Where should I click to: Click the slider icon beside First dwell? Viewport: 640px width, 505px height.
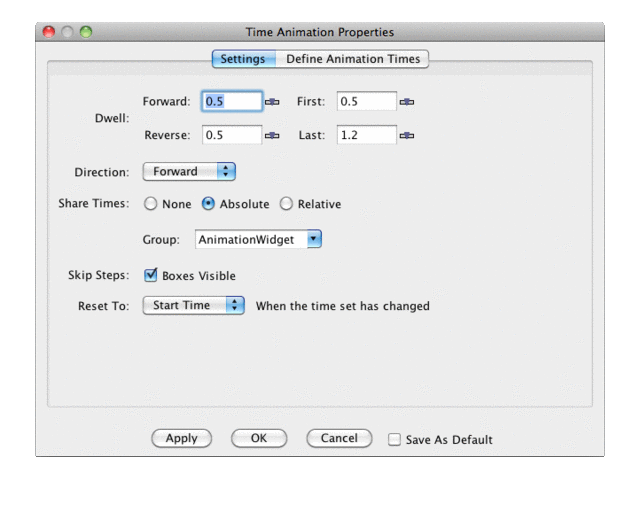click(406, 102)
